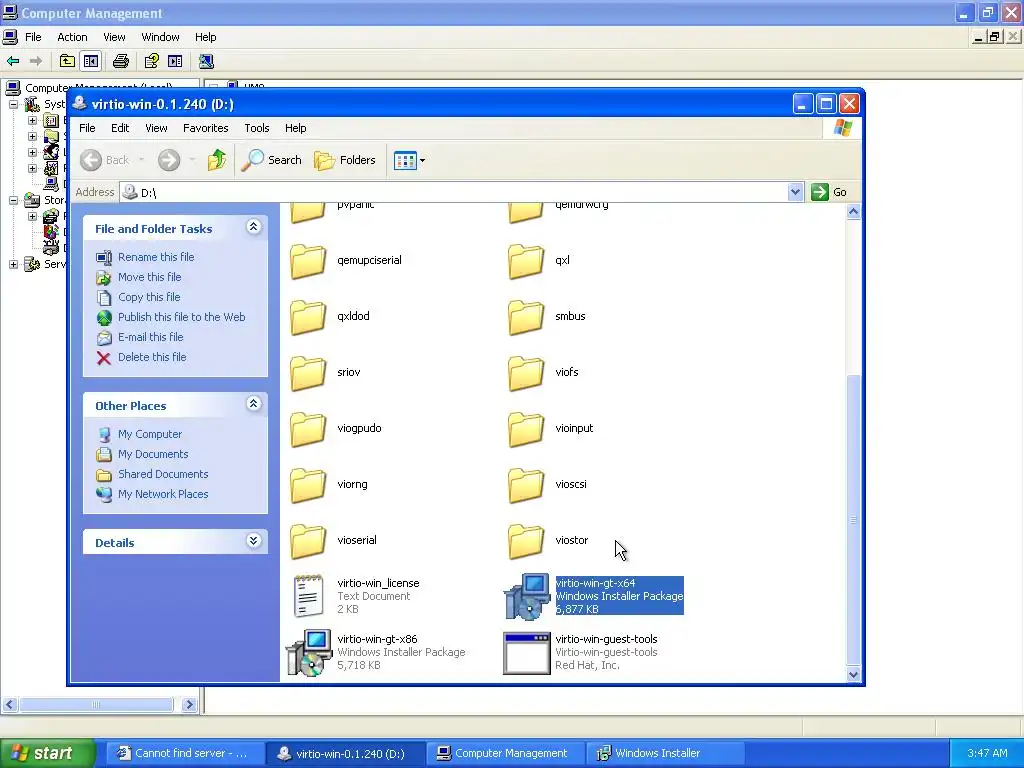Collapse the Storage tree node

pos(13,200)
